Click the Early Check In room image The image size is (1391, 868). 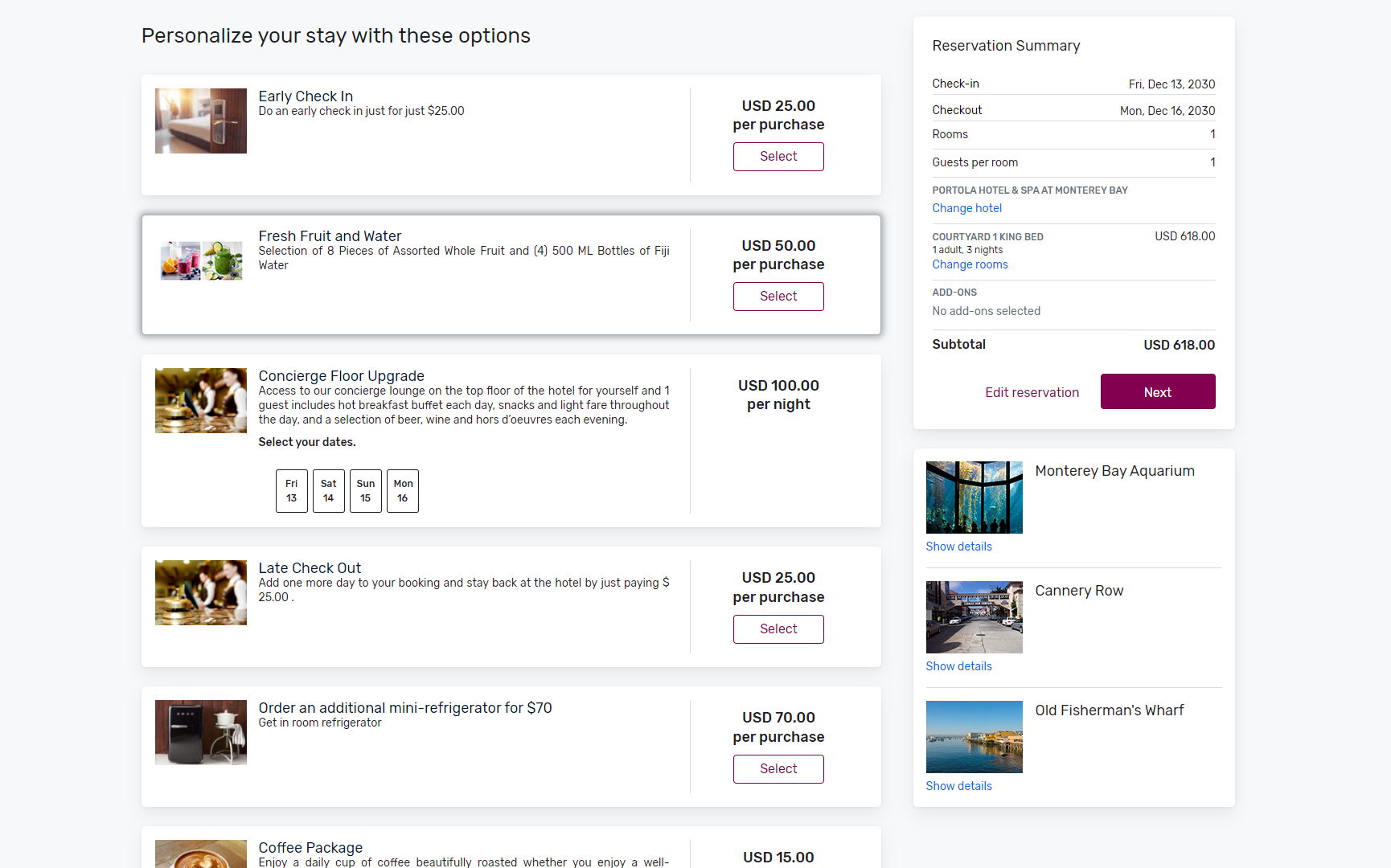201,121
